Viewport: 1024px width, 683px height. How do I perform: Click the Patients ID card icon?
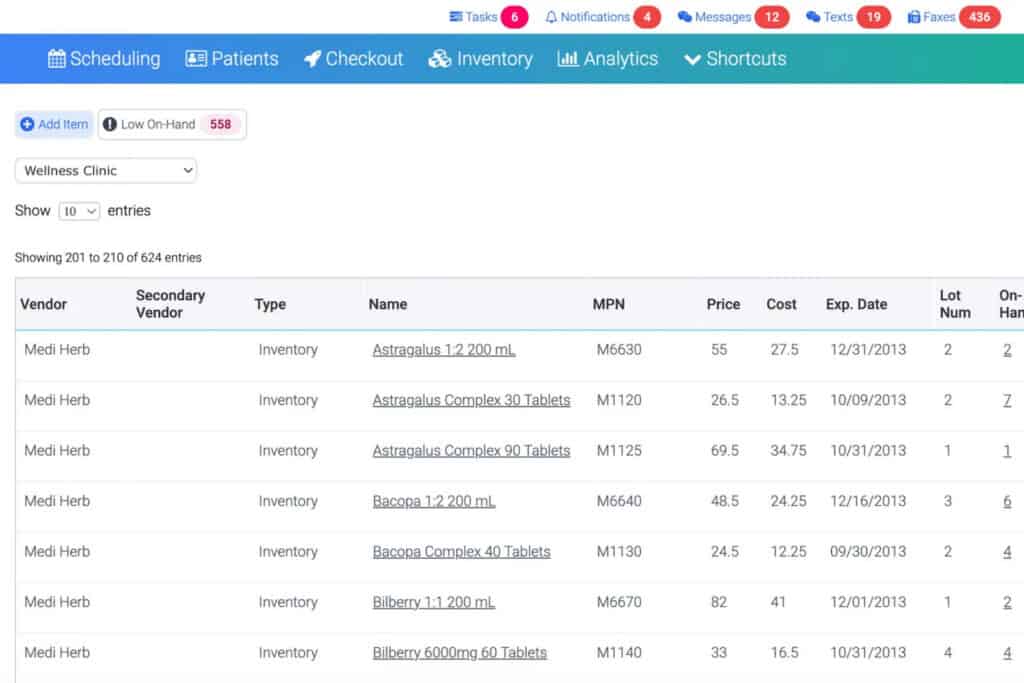(x=196, y=59)
